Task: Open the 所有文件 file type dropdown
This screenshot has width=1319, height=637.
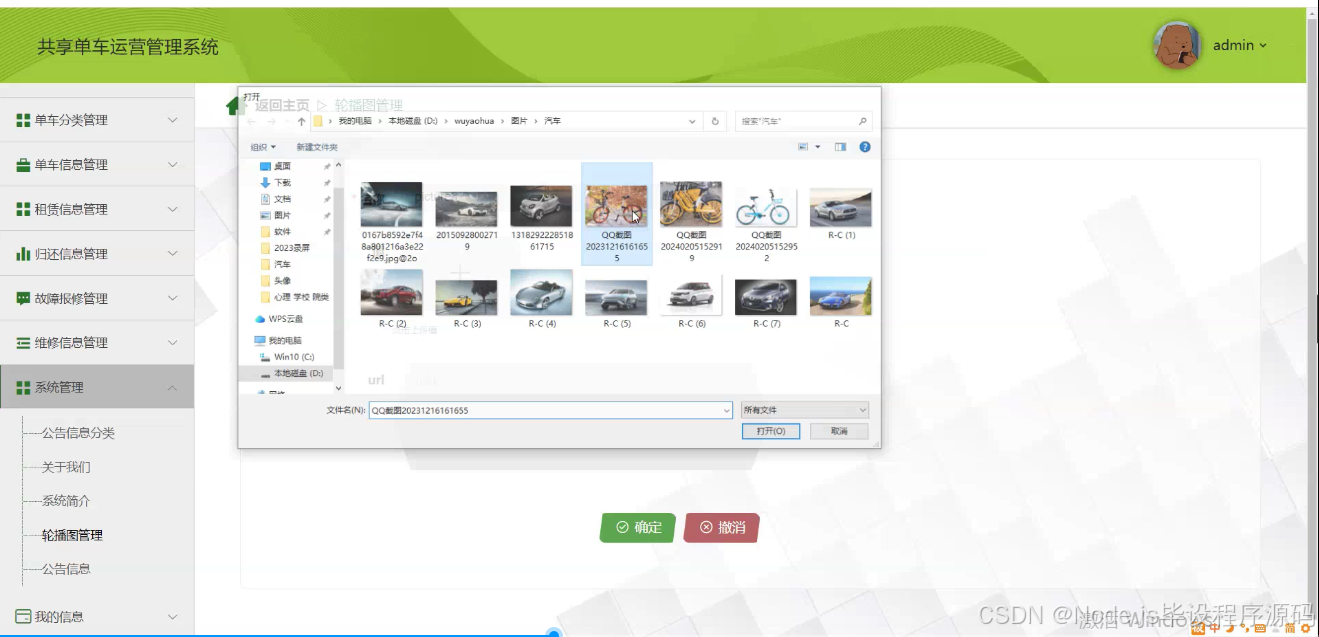Action: point(805,410)
